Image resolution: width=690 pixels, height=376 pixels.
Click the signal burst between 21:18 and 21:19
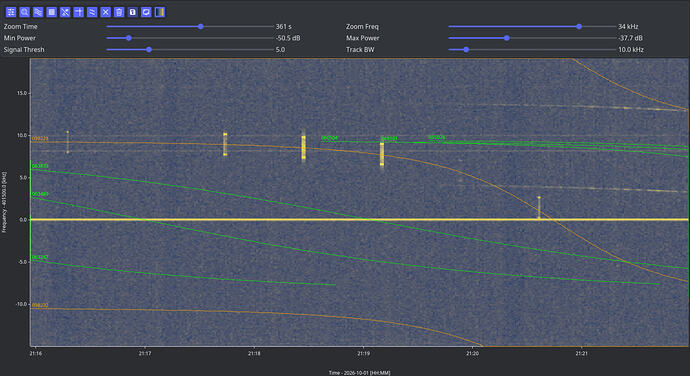point(304,147)
